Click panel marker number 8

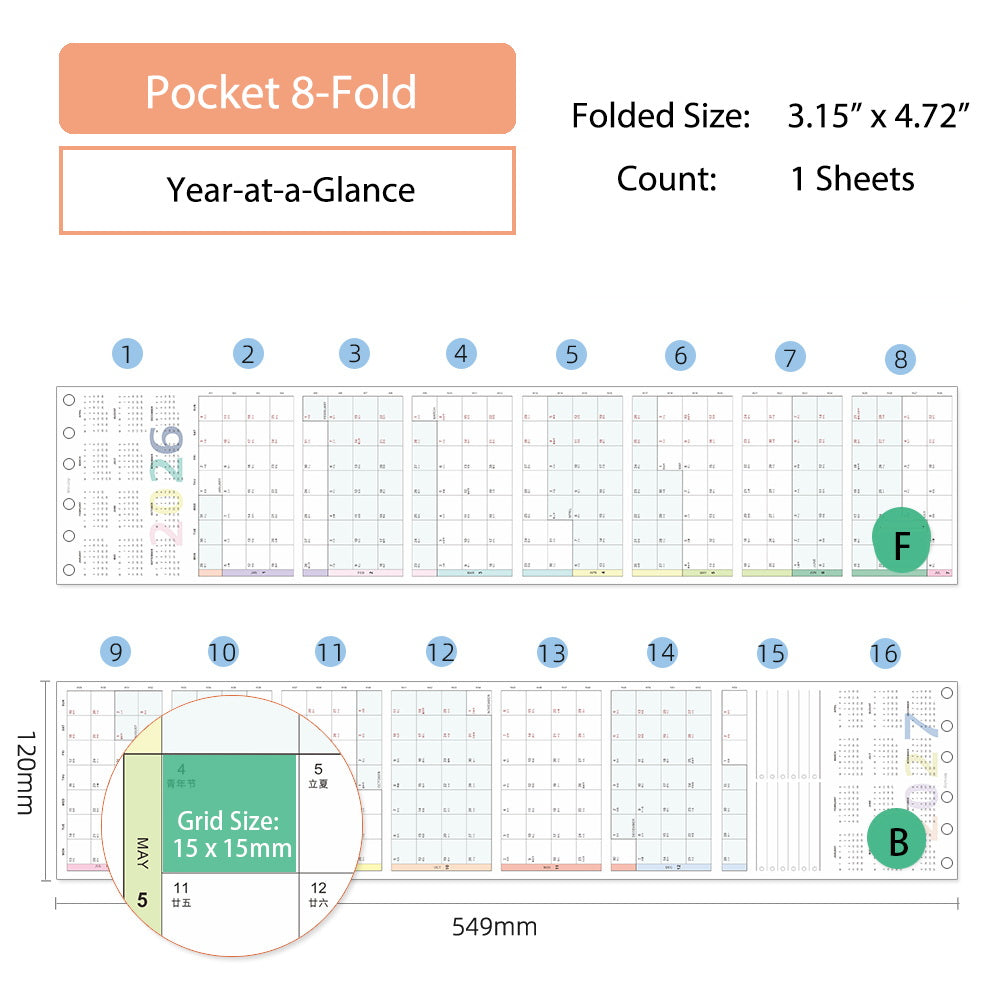(900, 359)
